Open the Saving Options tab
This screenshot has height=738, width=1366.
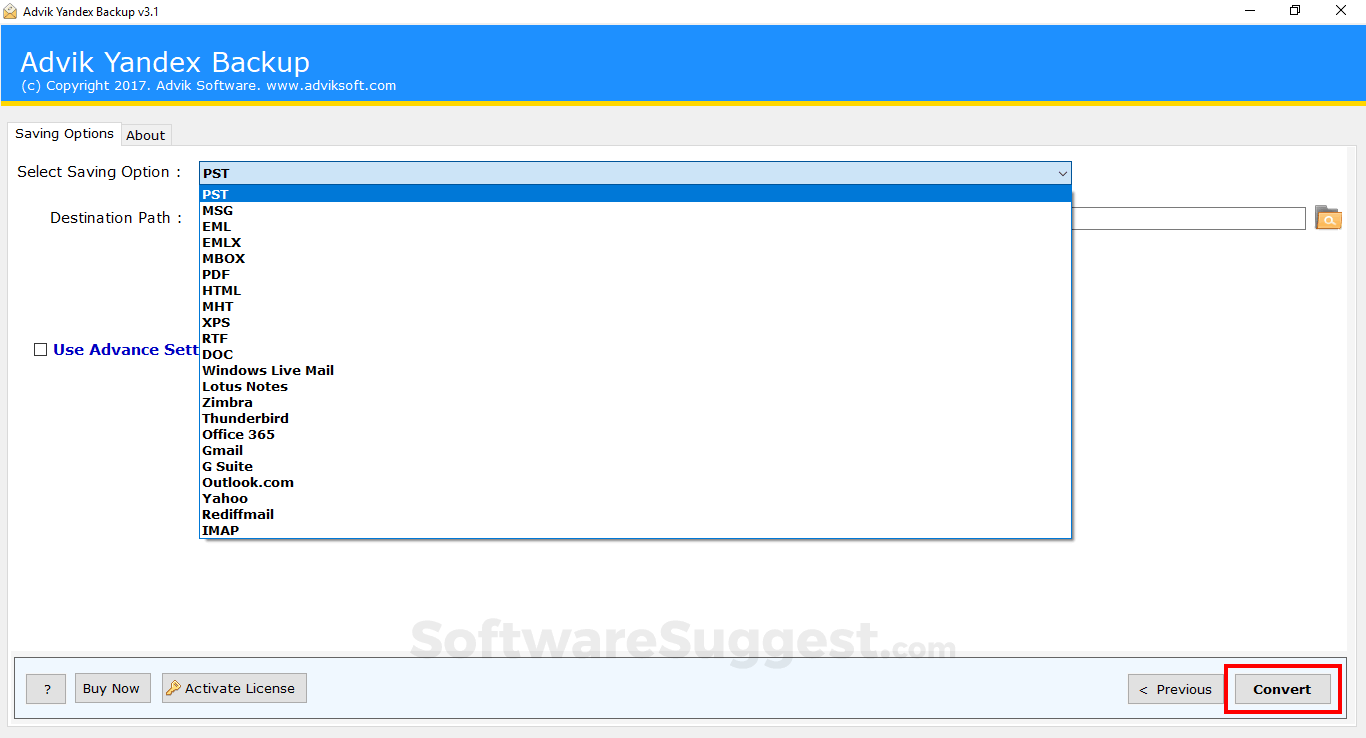(64, 134)
